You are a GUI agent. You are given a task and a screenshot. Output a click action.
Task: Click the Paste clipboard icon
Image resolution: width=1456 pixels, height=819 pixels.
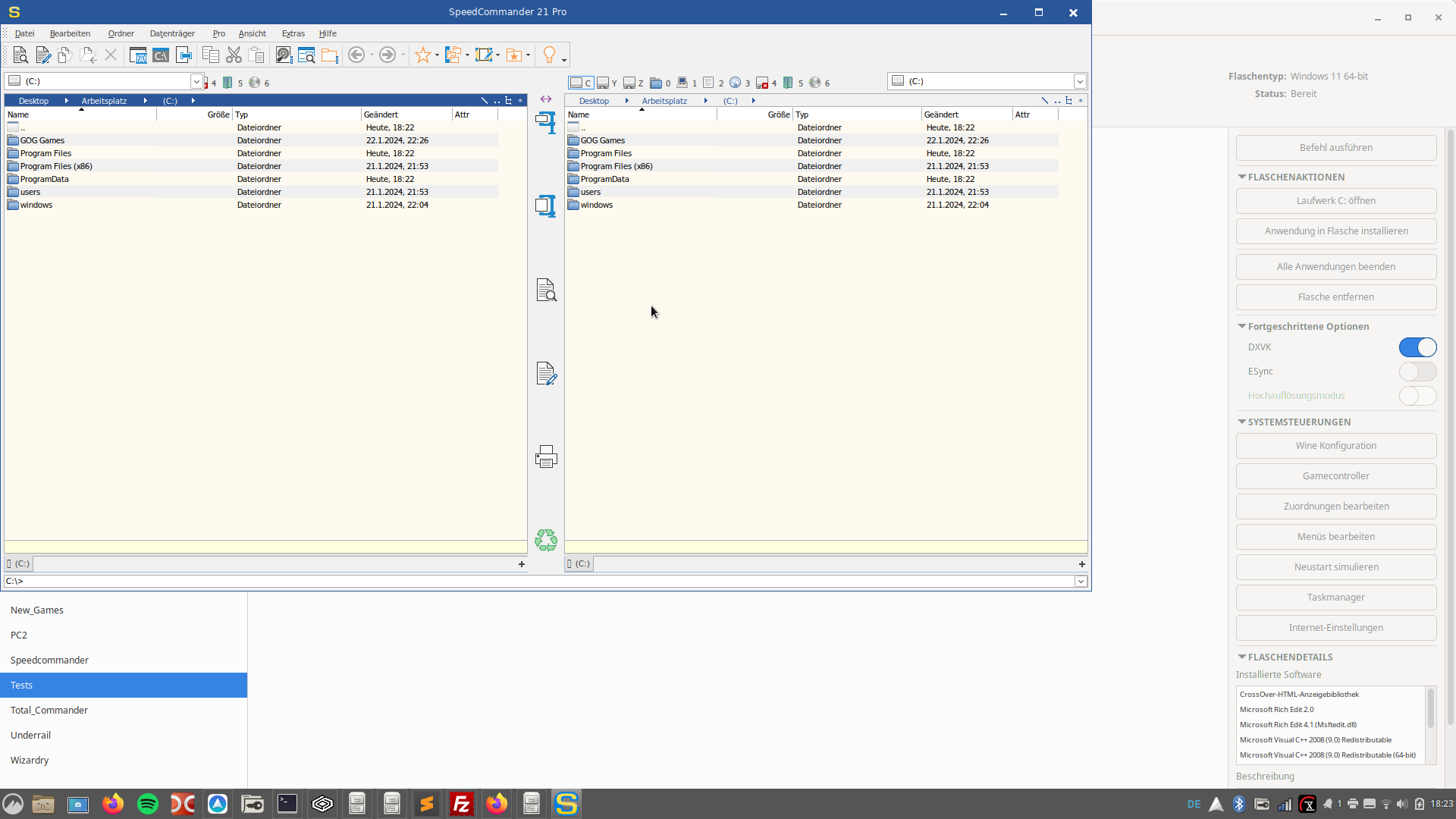pos(256,55)
